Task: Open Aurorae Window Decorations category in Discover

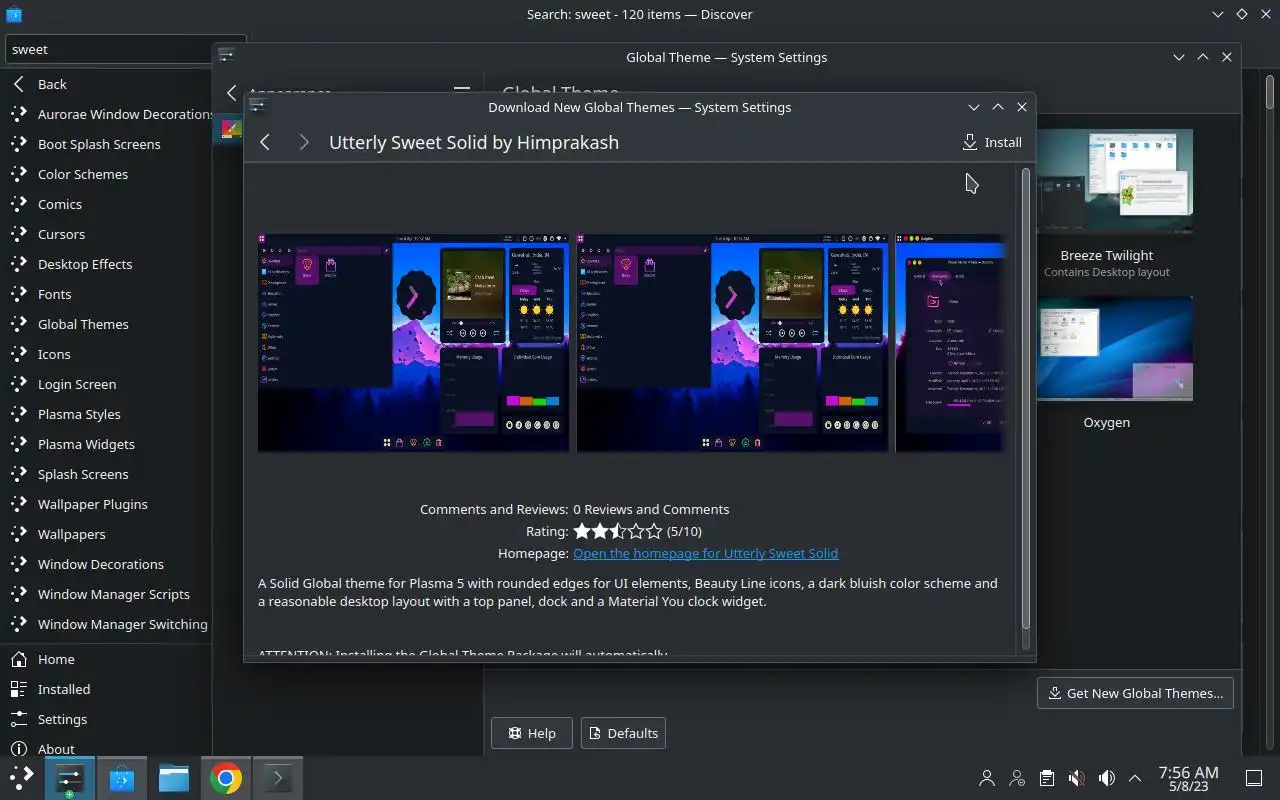Action: click(106, 114)
